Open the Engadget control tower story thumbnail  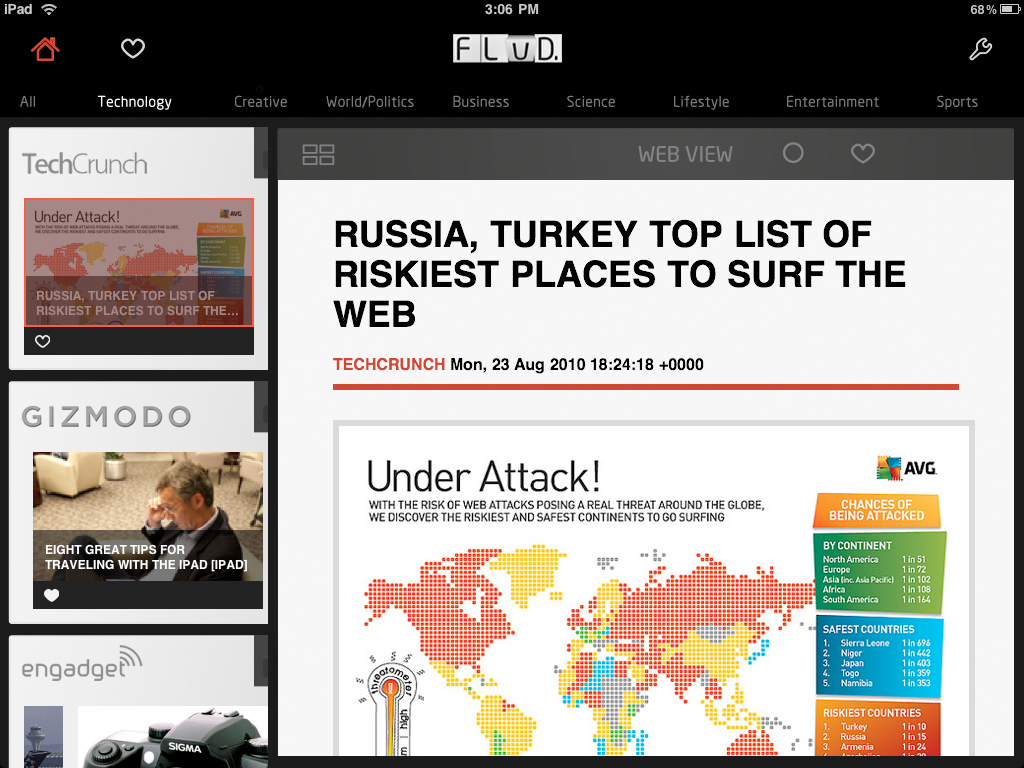44,737
